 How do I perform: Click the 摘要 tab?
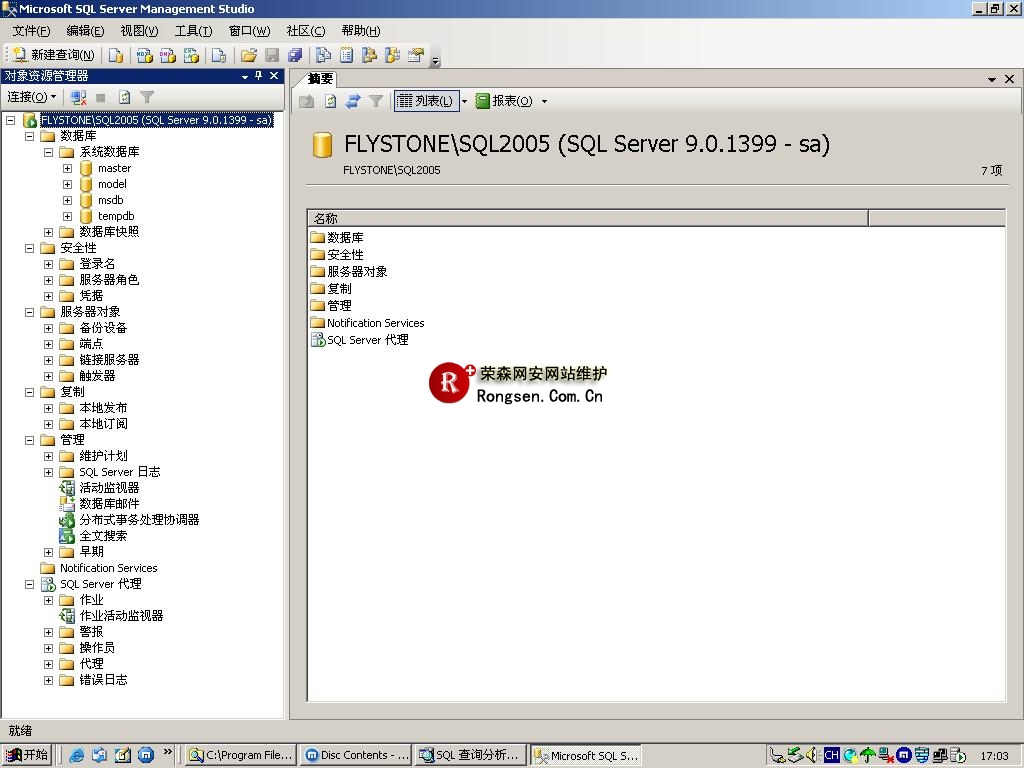(x=320, y=79)
